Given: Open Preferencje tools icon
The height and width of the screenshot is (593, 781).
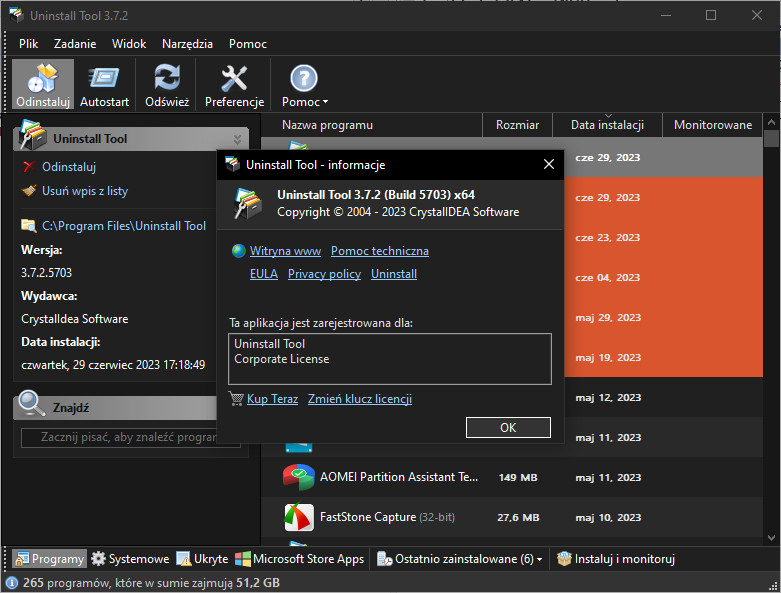Looking at the screenshot, I should tap(234, 85).
